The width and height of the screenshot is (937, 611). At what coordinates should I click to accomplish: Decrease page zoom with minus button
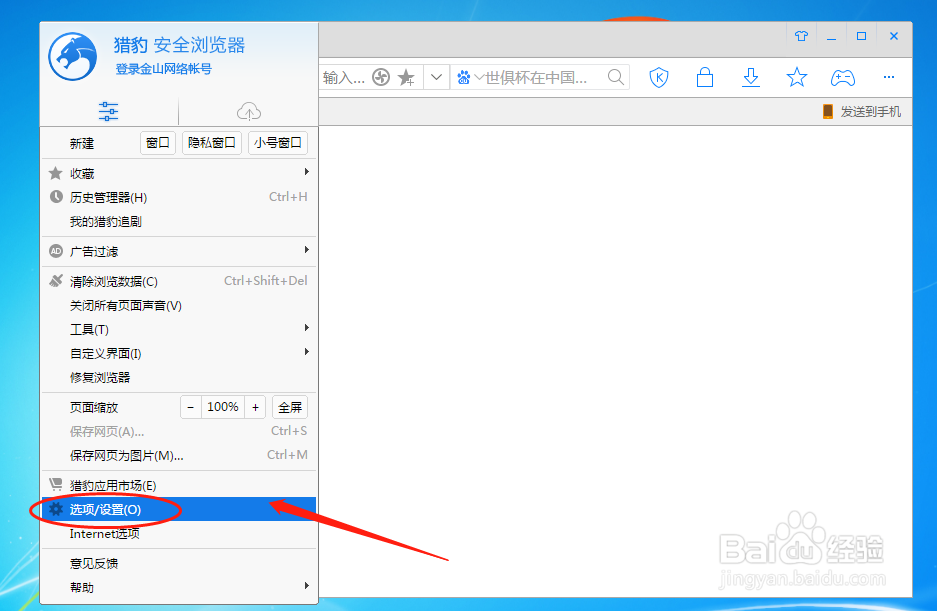click(191, 407)
